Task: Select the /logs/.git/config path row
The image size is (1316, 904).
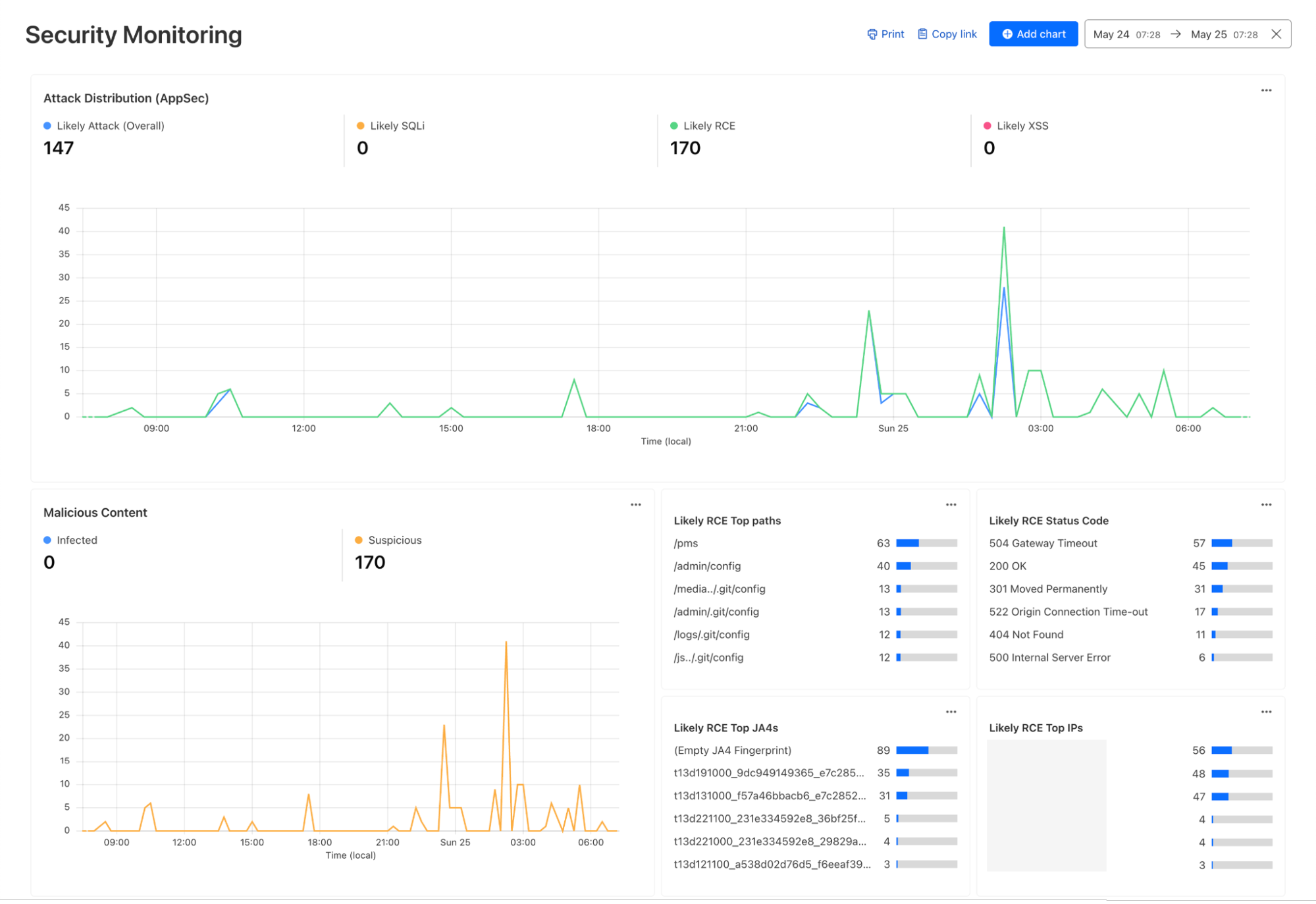Action: [x=815, y=635]
